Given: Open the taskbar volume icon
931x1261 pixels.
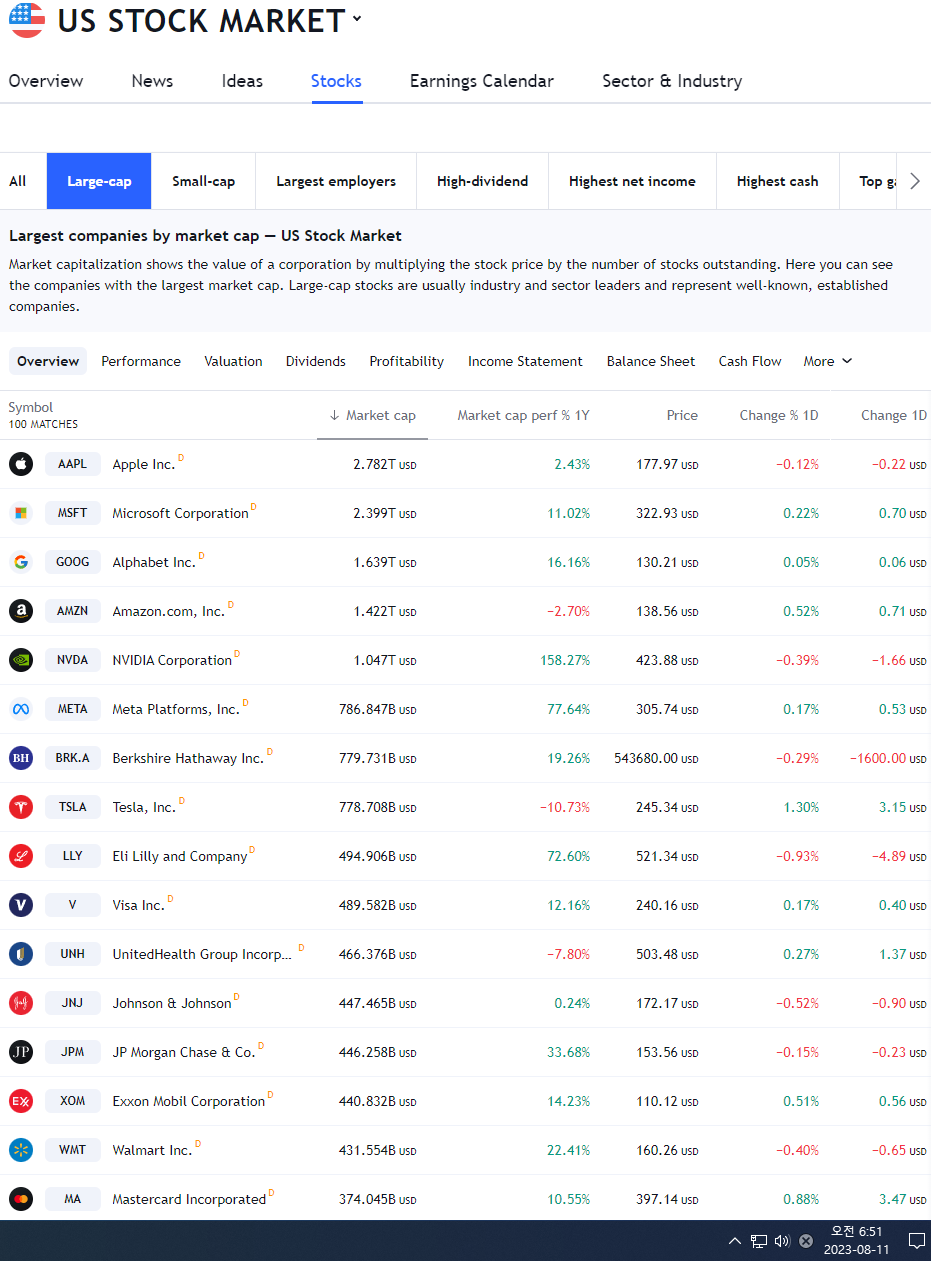Looking at the screenshot, I should tap(782, 1241).
